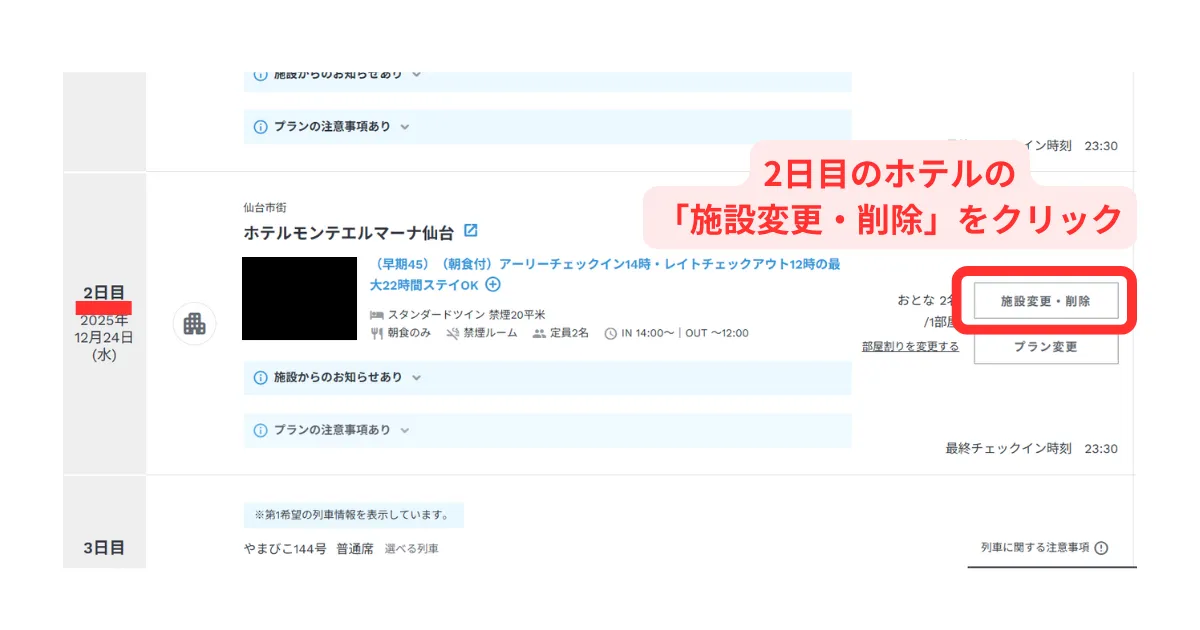Click the people icon next to 定員2名
1200x630 pixels.
(539, 333)
